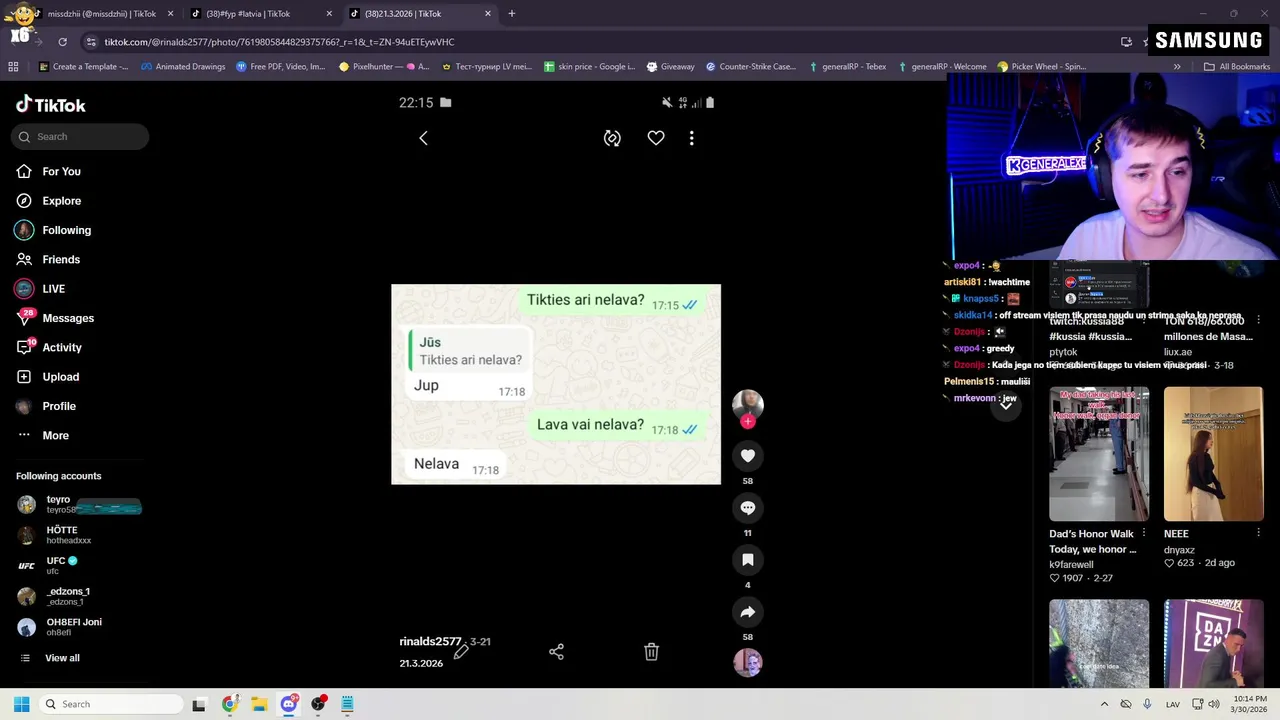The width and height of the screenshot is (1280, 720).
Task: Click the round sound avatar below the share icon
Action: (747, 662)
